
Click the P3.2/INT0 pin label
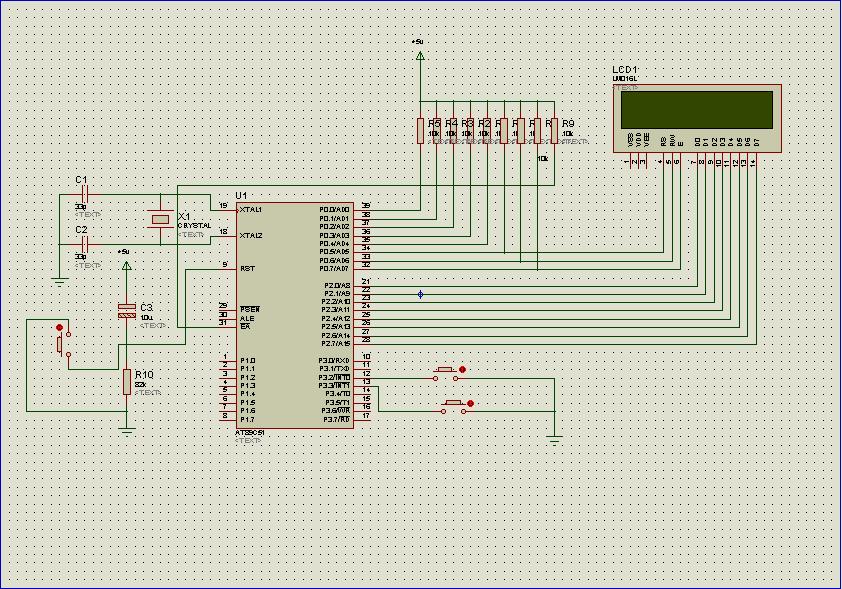click(x=334, y=377)
